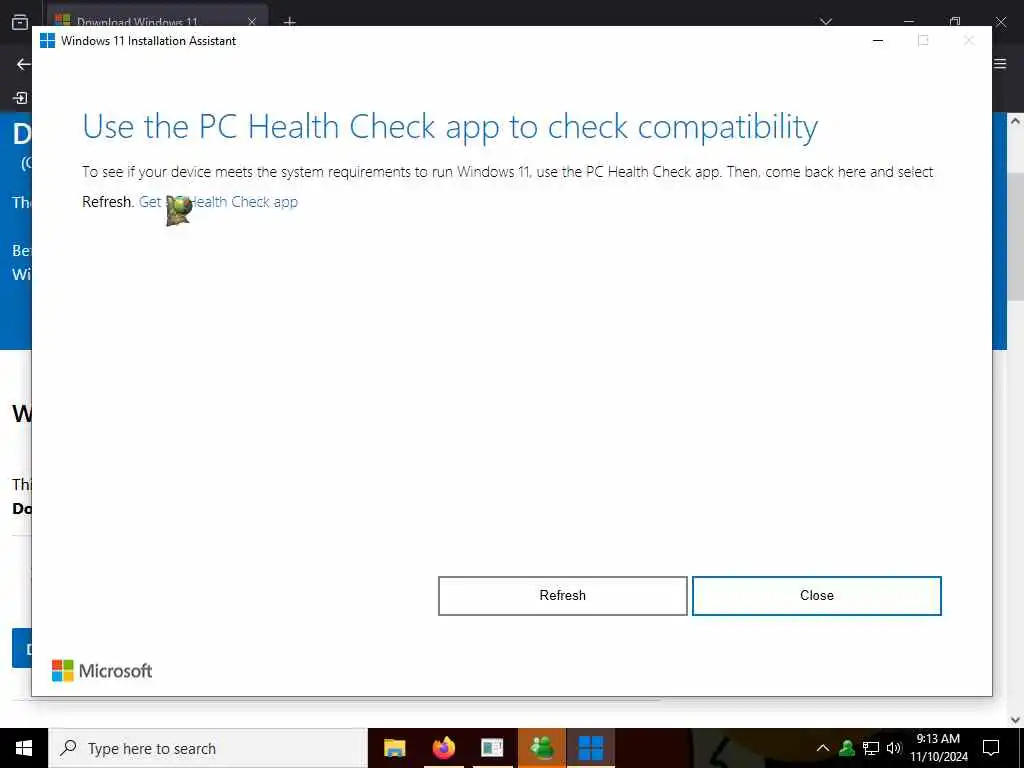Open a new browser tab
The image size is (1024, 768).
[289, 22]
